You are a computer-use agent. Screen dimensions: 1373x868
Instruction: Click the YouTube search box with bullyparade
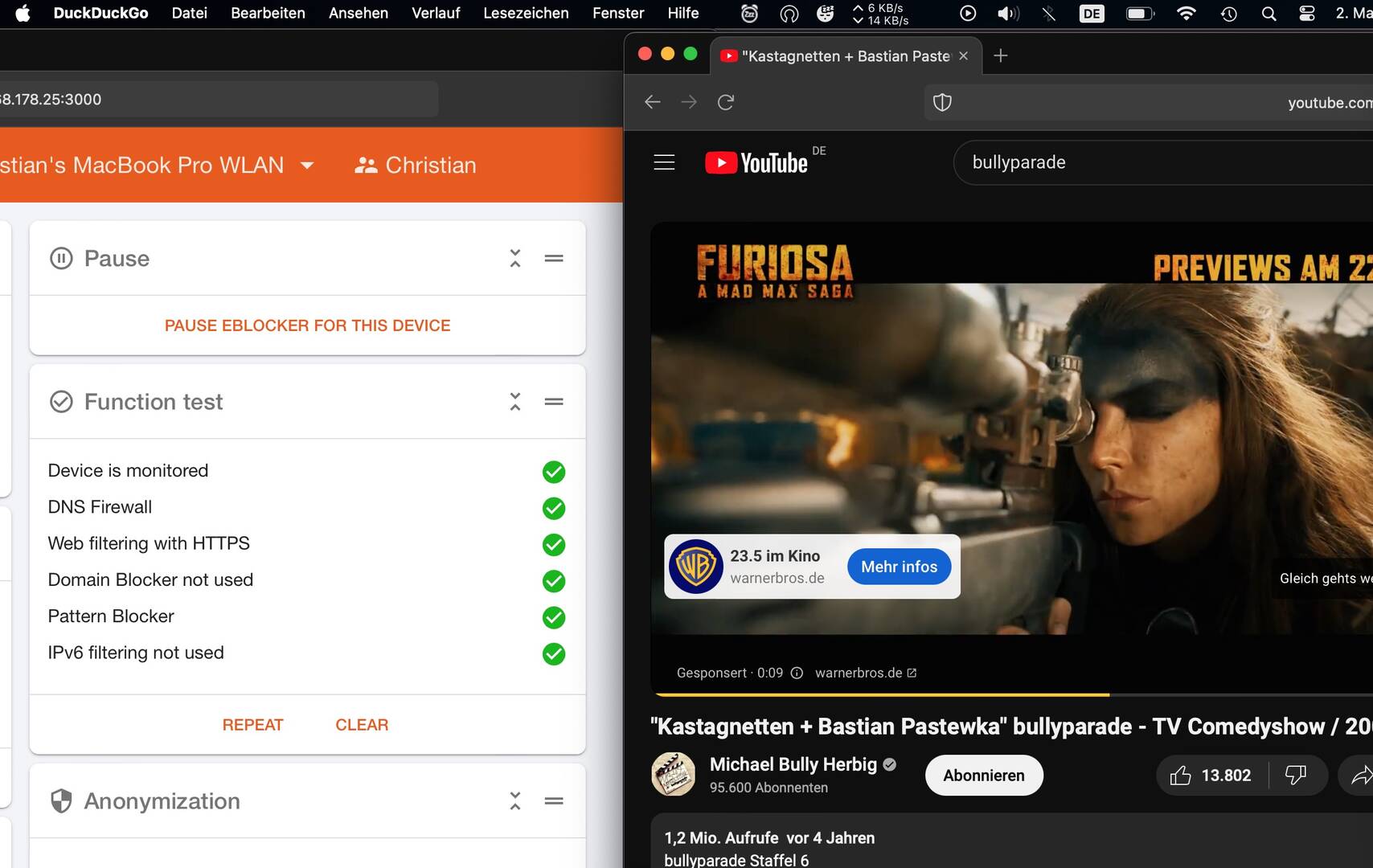(x=1163, y=162)
